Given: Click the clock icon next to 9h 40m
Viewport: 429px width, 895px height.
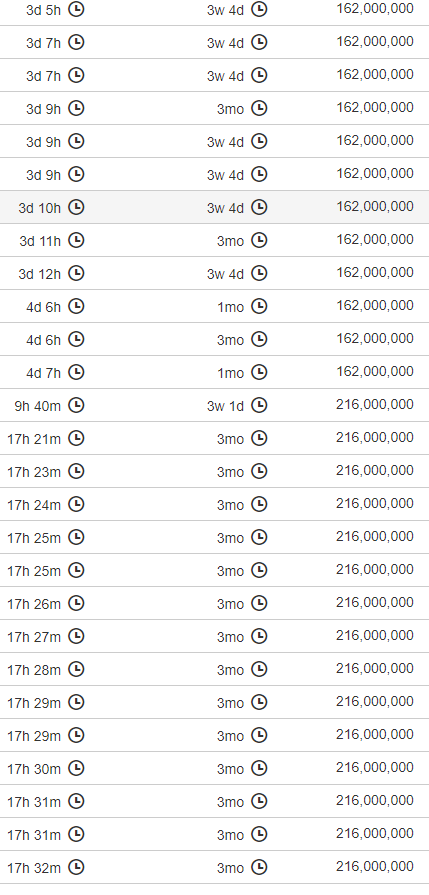Looking at the screenshot, I should click(76, 405).
